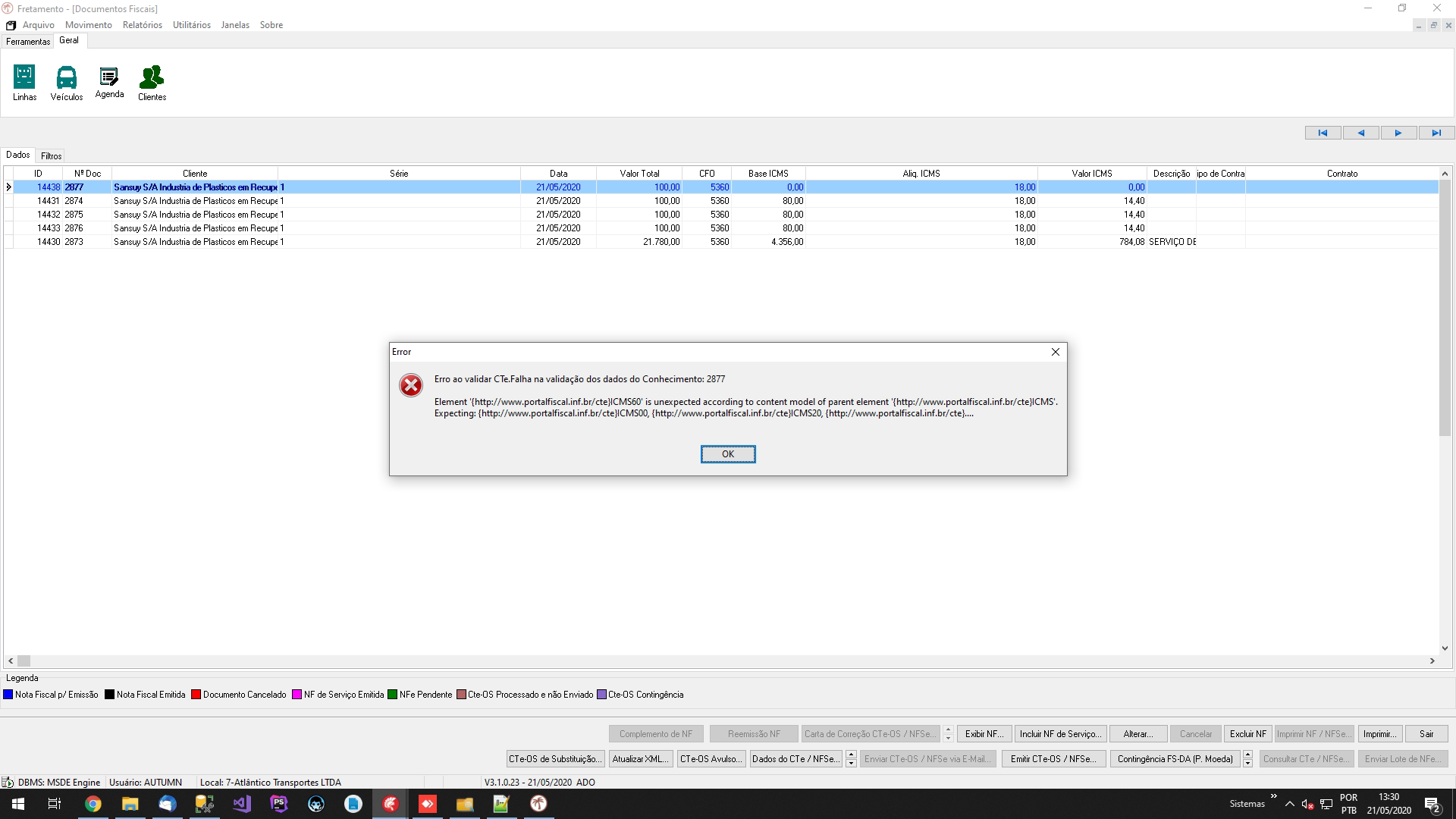The image size is (1456, 819).
Task: Open the Veículos bus icon
Action: click(67, 83)
